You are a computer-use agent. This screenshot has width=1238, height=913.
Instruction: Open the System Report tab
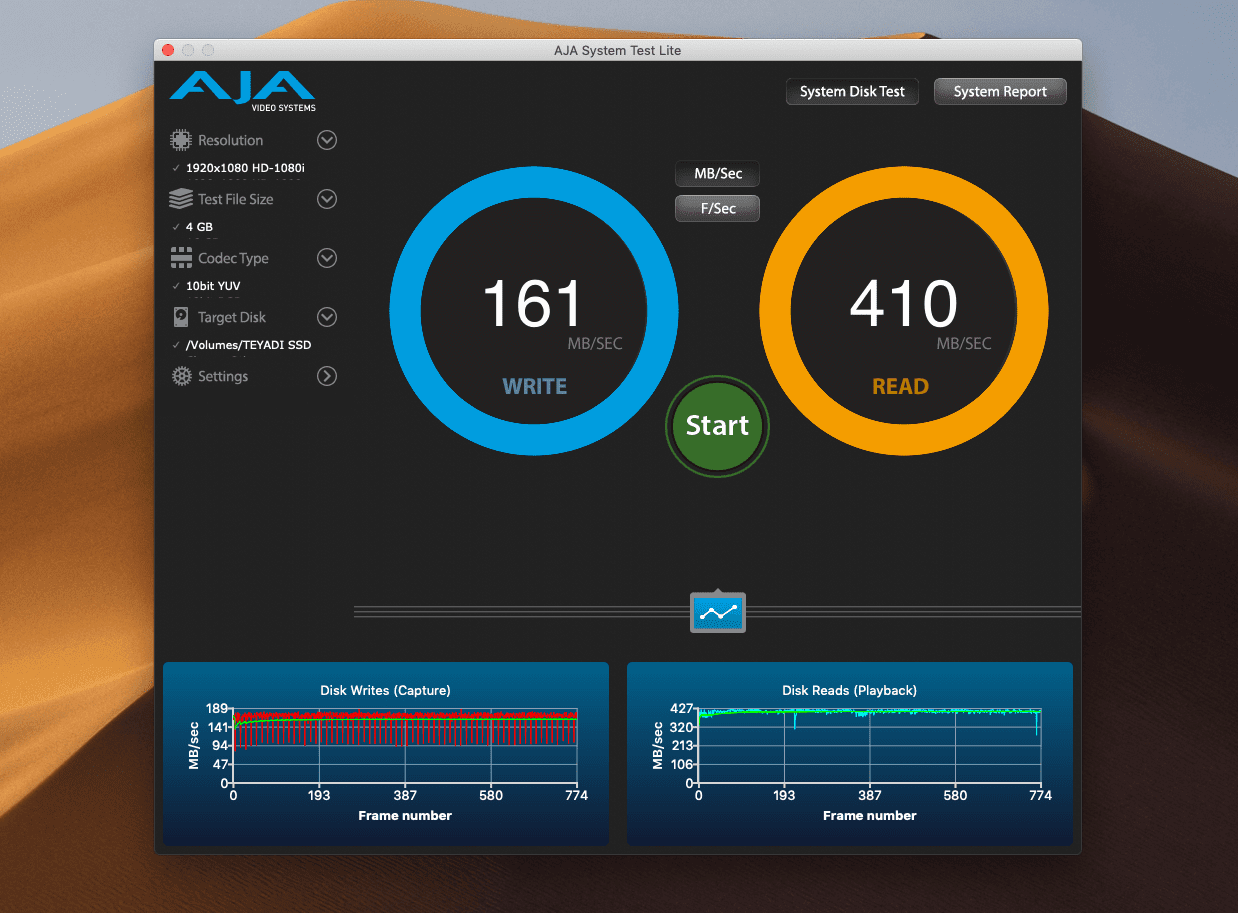tap(1000, 92)
